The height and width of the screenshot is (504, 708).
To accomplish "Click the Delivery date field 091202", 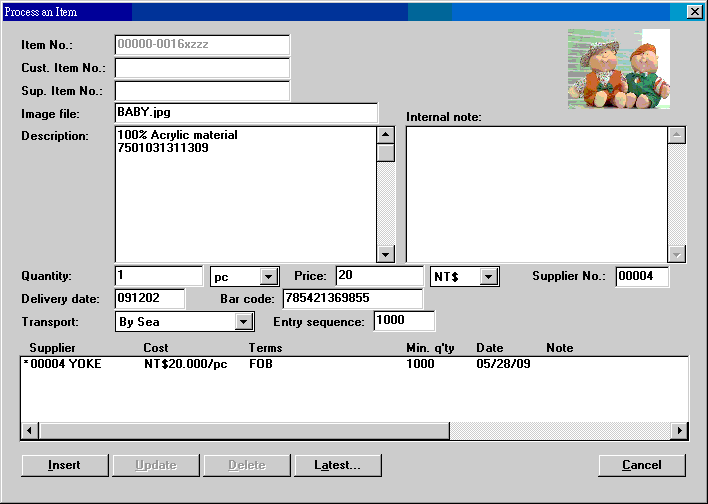I will (150, 299).
